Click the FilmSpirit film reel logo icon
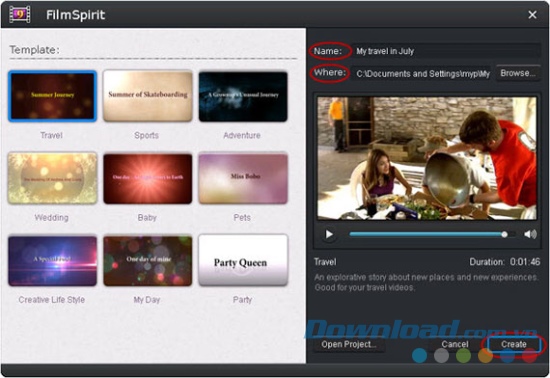550x378 pixels. point(19,15)
